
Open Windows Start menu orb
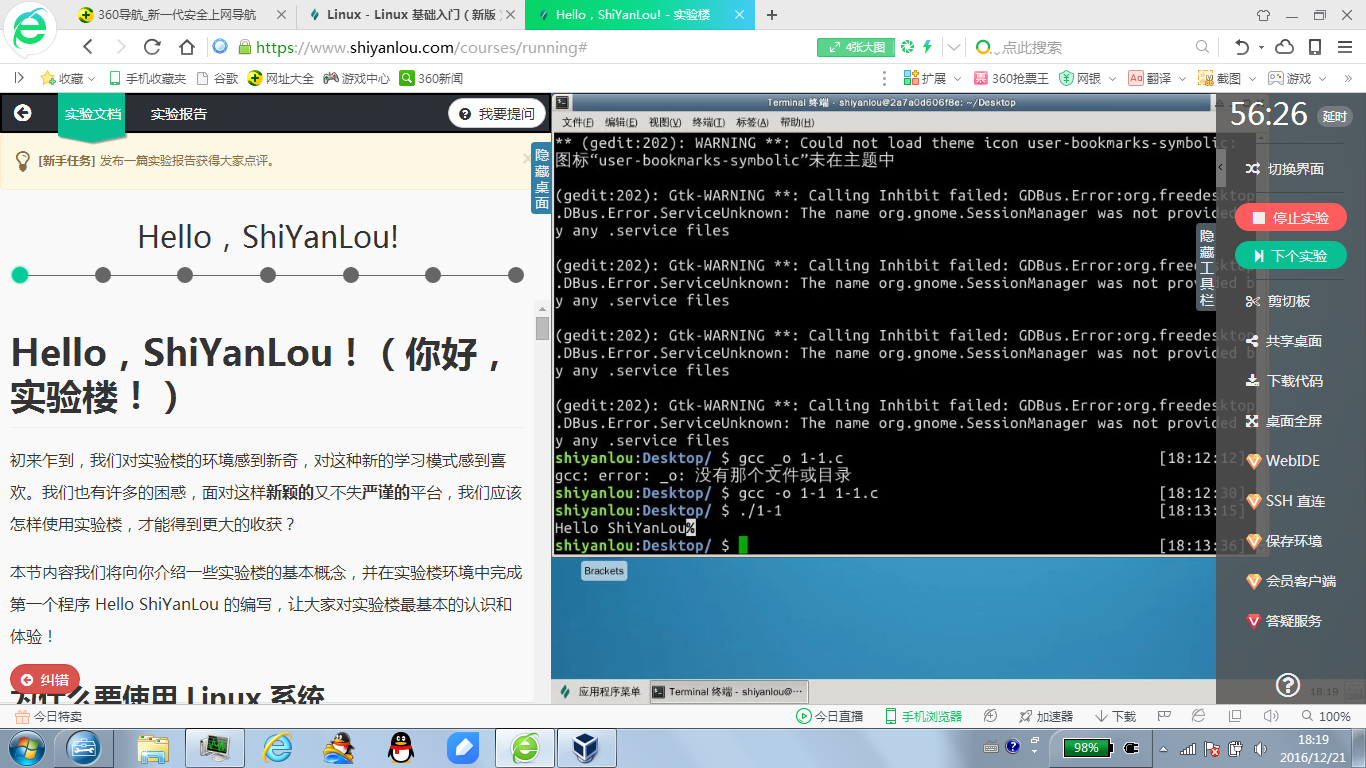coord(25,748)
